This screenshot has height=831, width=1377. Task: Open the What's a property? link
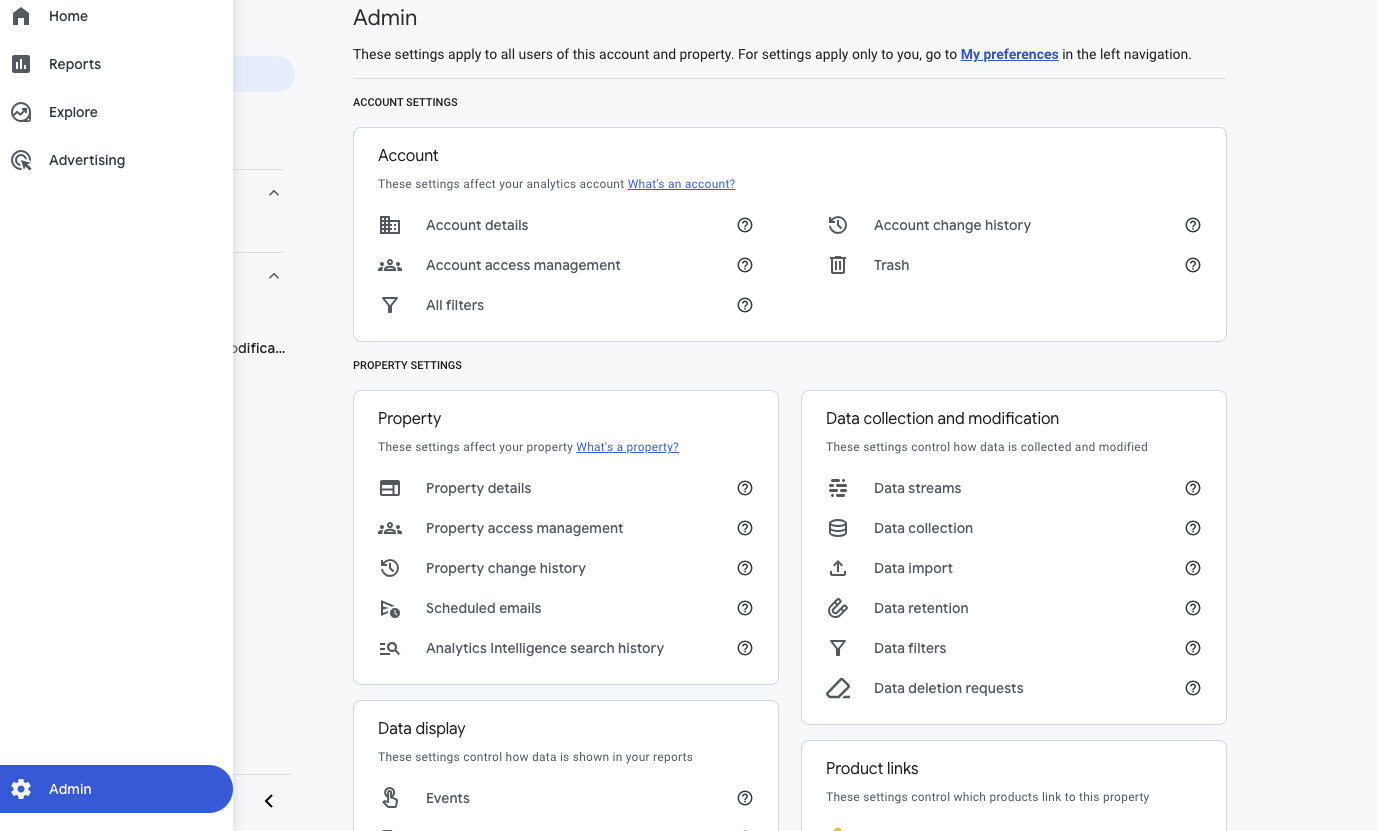[627, 447]
